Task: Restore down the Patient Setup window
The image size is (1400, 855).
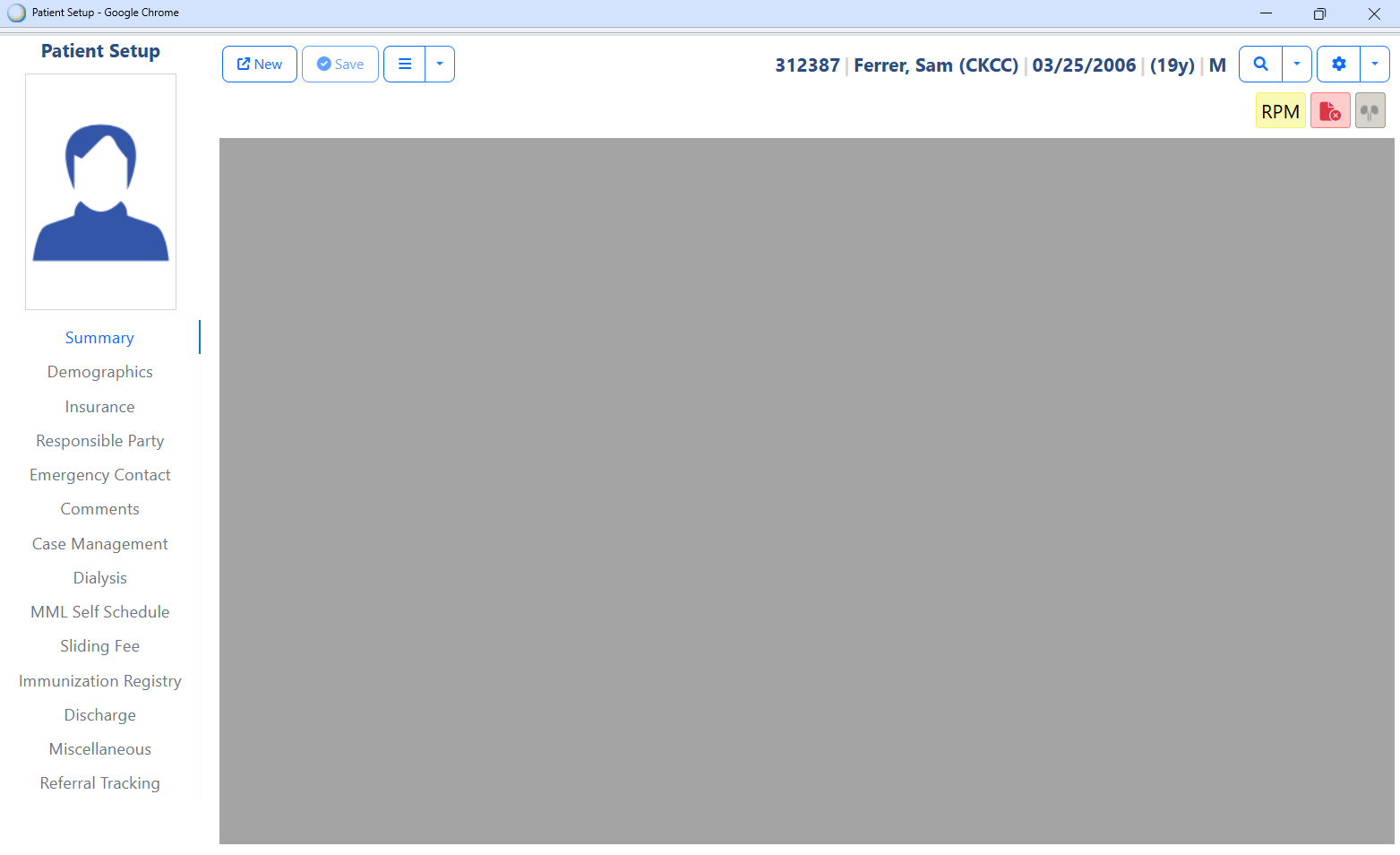Action: (x=1319, y=13)
